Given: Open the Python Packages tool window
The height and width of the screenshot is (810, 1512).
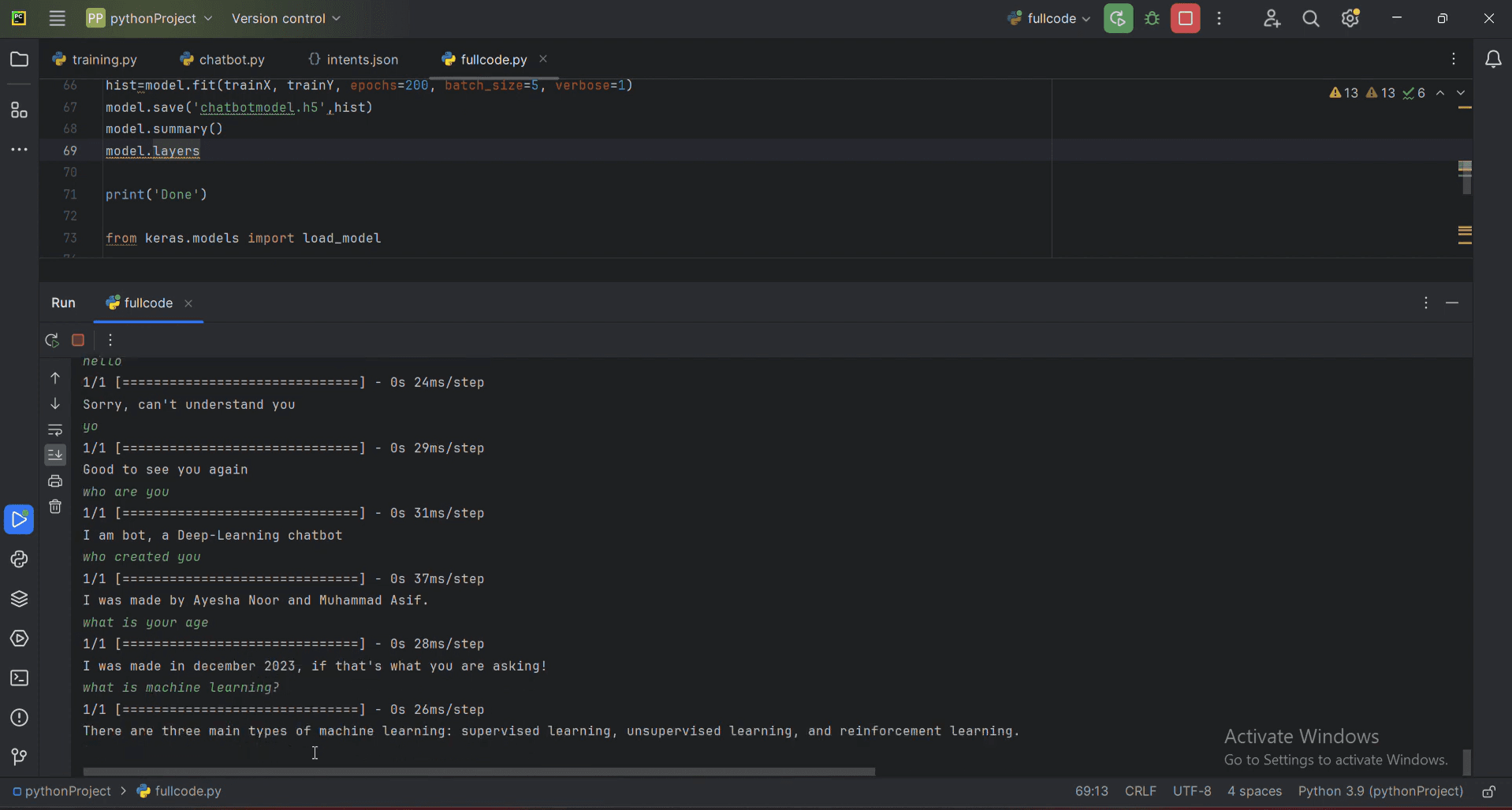Looking at the screenshot, I should tap(19, 599).
